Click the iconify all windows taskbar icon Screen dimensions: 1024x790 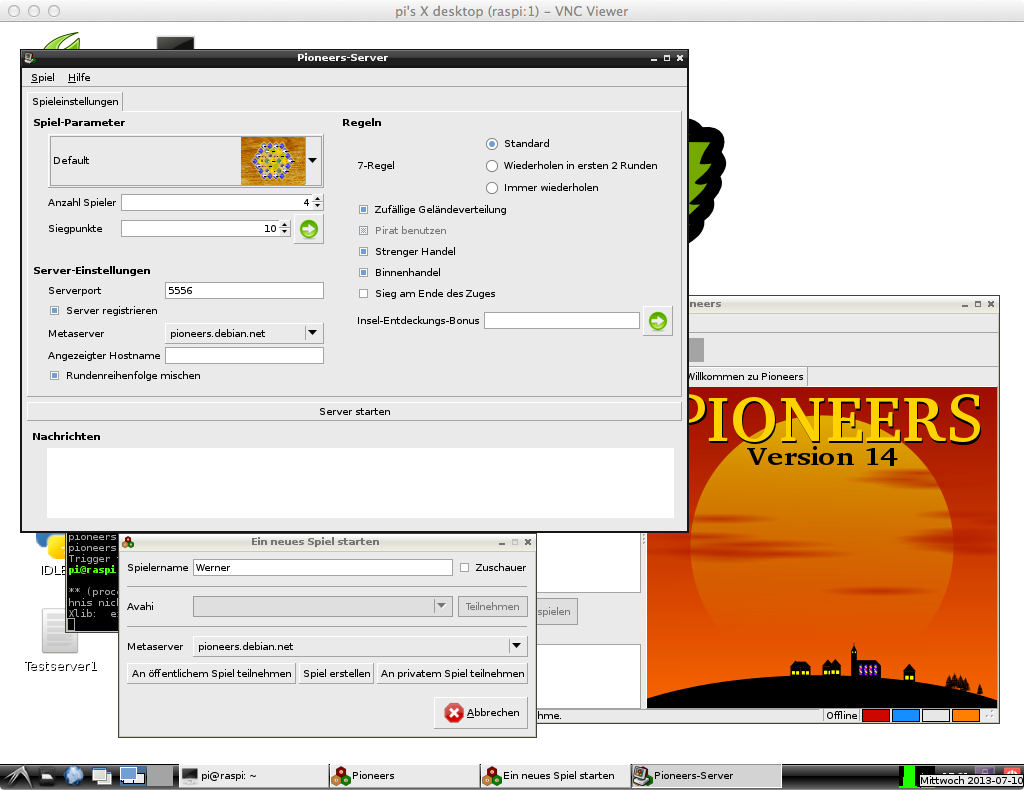[x=101, y=776]
